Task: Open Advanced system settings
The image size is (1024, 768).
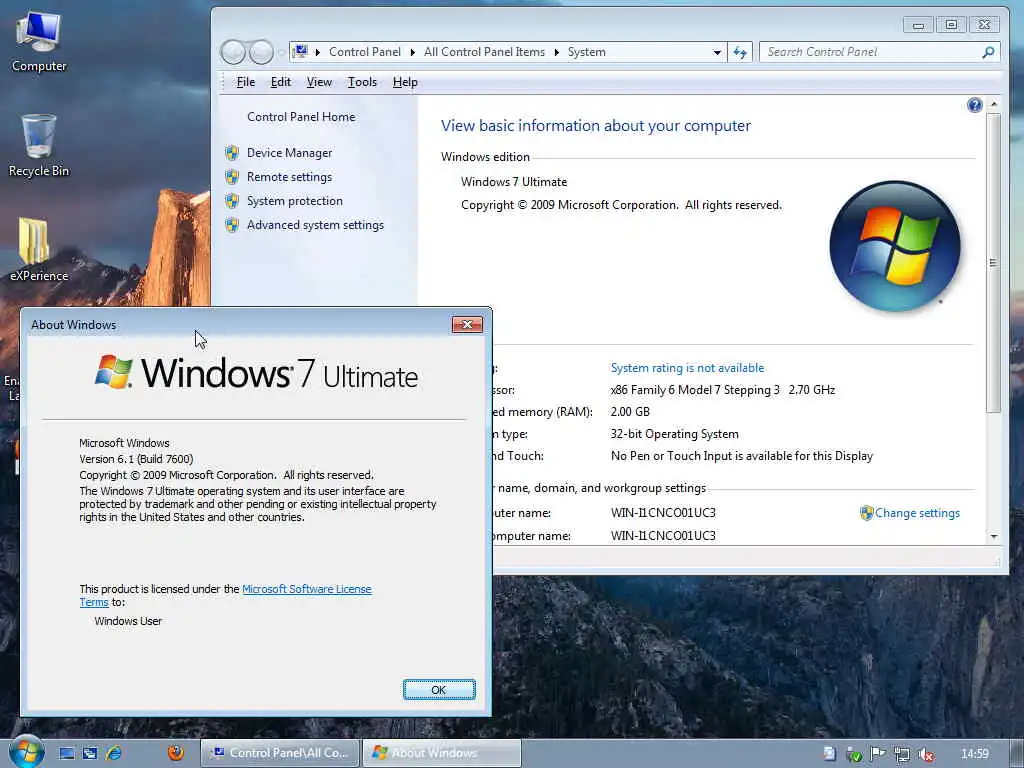Action: (x=315, y=225)
